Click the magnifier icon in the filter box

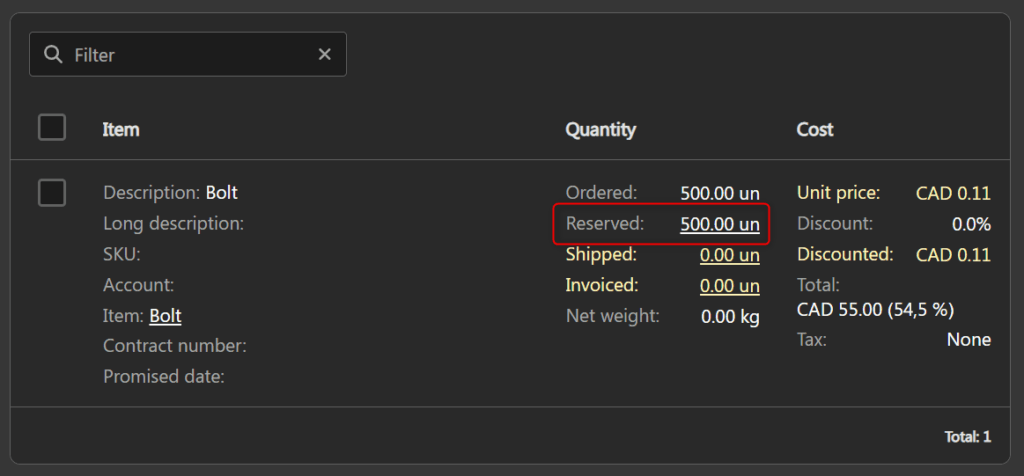[54, 54]
